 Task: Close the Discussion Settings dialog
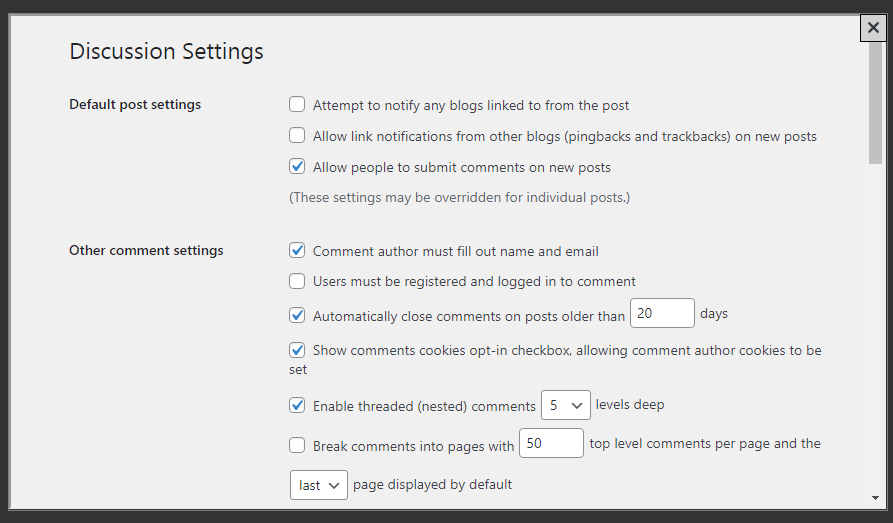click(873, 29)
